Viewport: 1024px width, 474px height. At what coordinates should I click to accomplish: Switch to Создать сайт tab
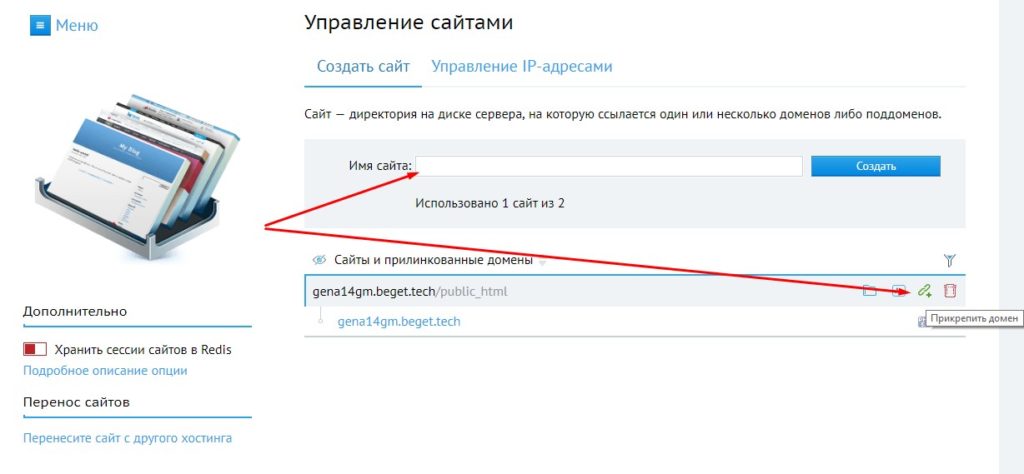pyautogui.click(x=363, y=67)
